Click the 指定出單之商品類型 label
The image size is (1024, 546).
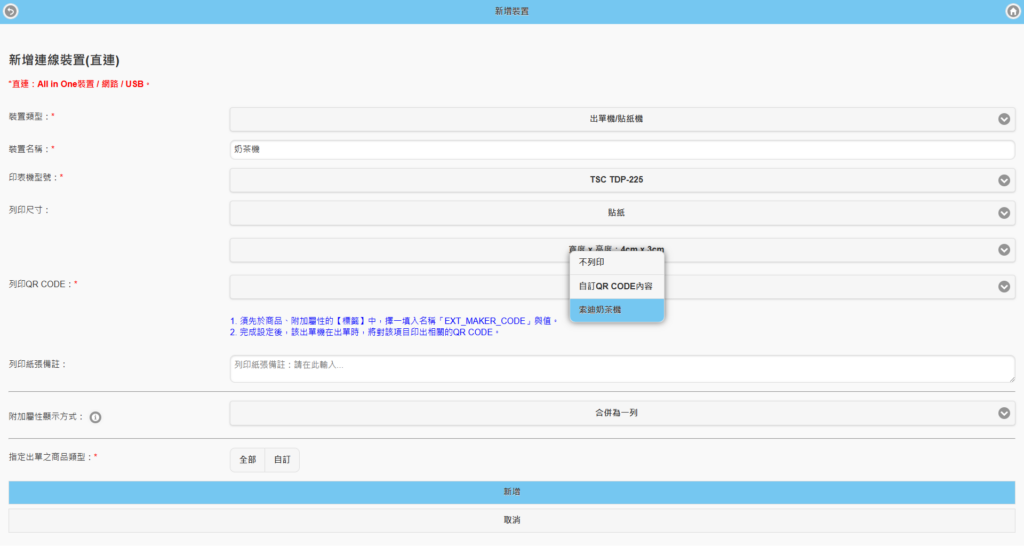(x=53, y=458)
